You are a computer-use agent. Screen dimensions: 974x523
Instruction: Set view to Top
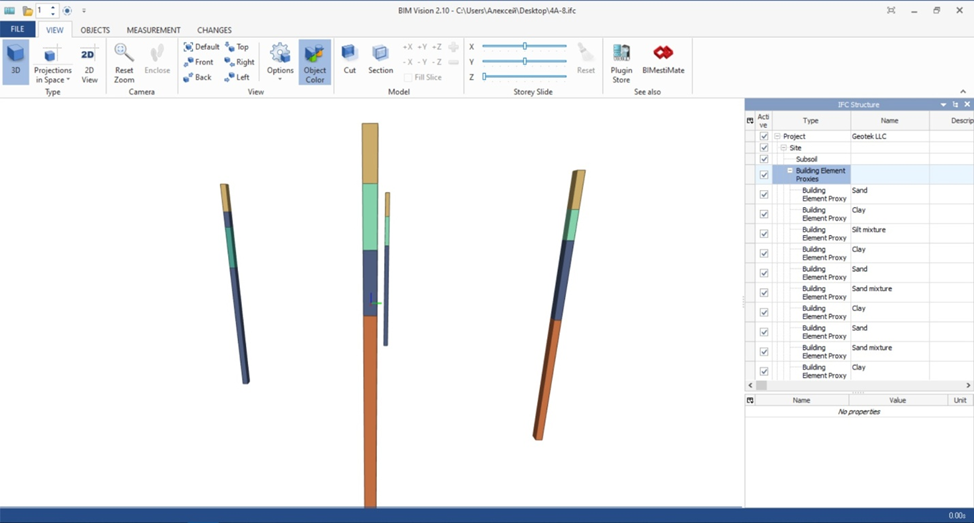click(x=237, y=47)
